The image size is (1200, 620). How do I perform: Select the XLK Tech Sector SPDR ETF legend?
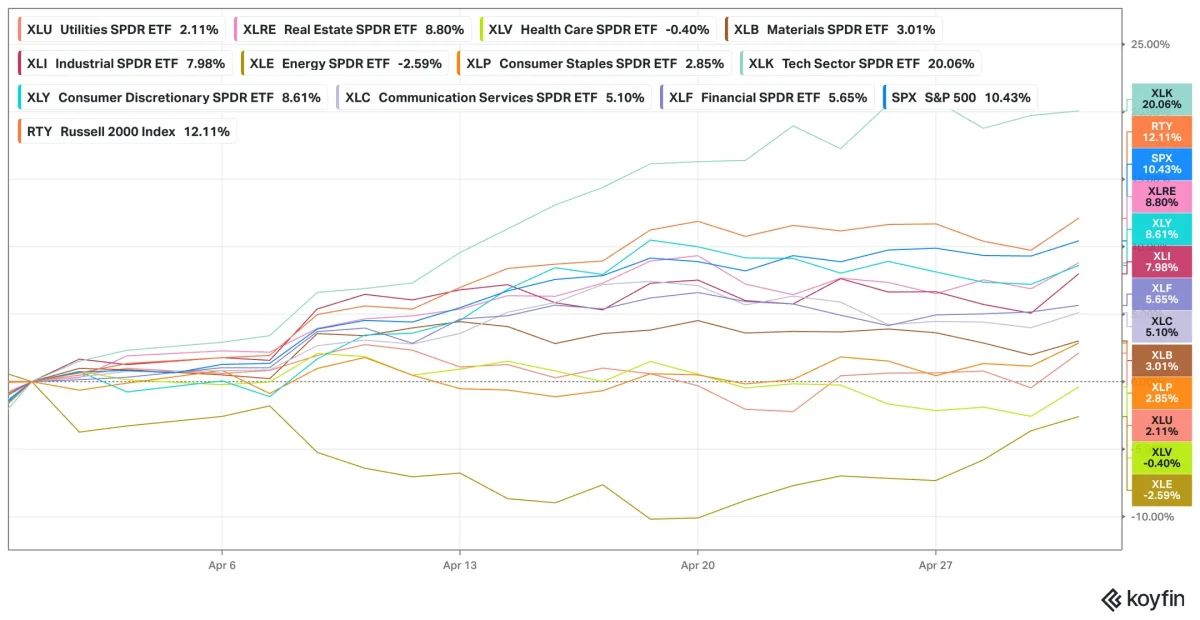(861, 63)
